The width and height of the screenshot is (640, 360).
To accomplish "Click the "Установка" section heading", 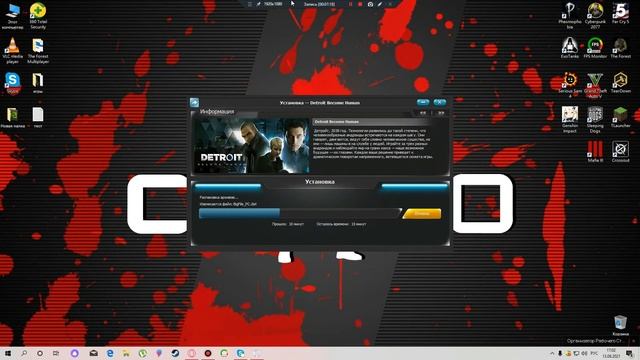I will coord(320,182).
